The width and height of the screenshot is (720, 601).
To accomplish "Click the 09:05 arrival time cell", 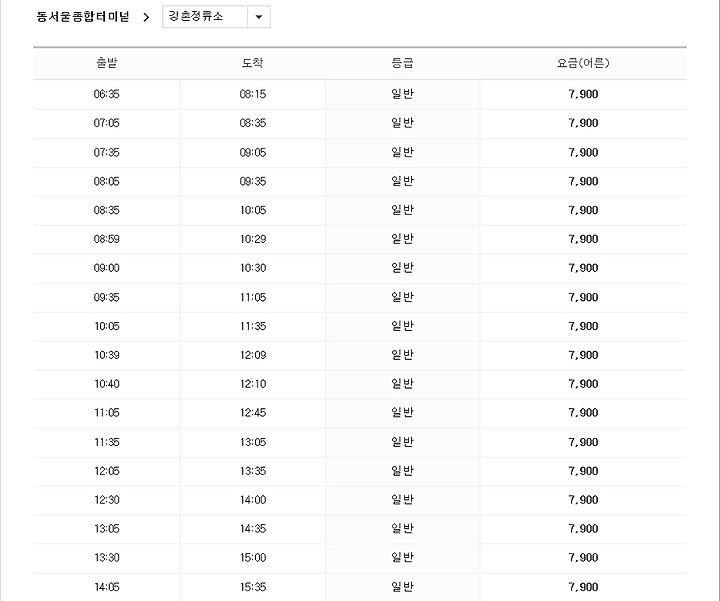I will (x=253, y=152).
